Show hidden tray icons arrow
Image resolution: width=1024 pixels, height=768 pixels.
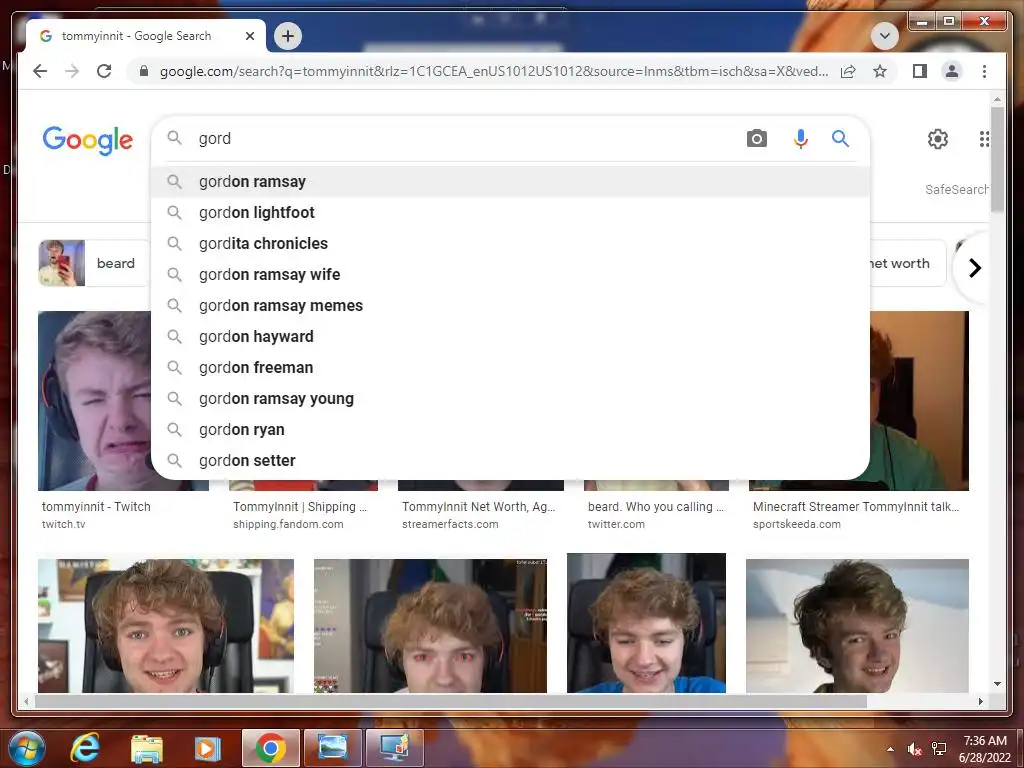point(890,749)
